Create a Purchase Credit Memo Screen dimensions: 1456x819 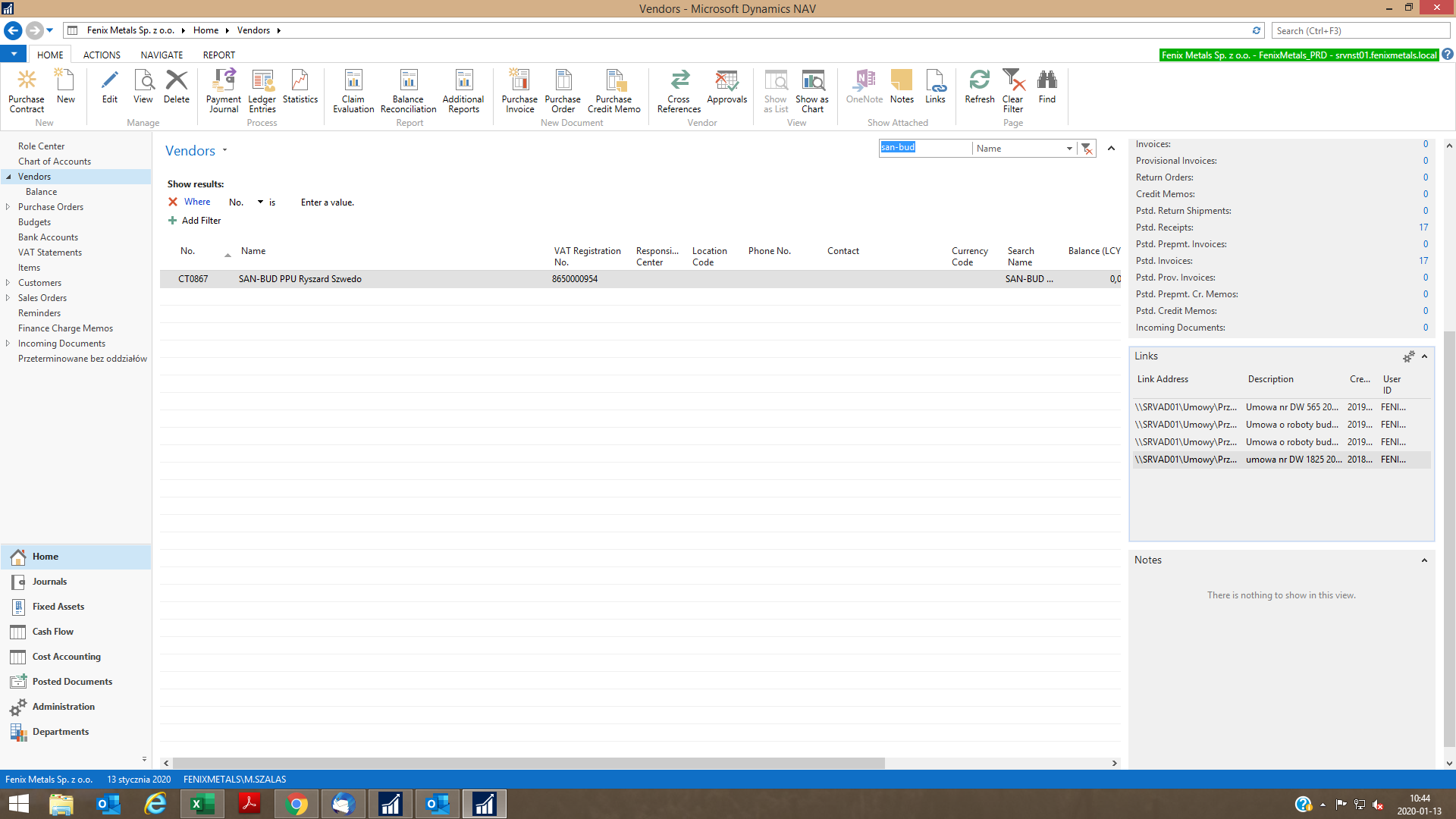click(x=614, y=91)
